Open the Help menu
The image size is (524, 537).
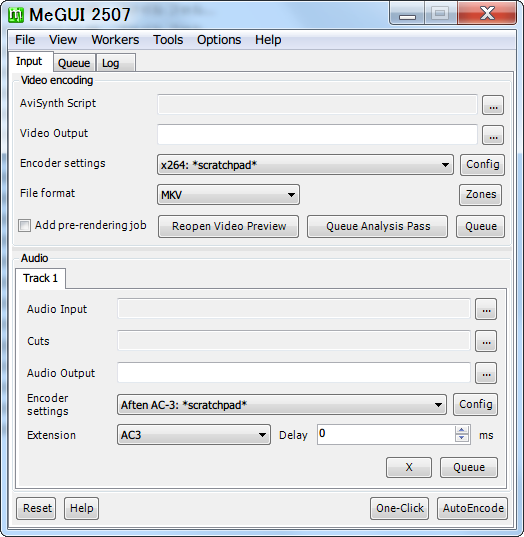268,40
